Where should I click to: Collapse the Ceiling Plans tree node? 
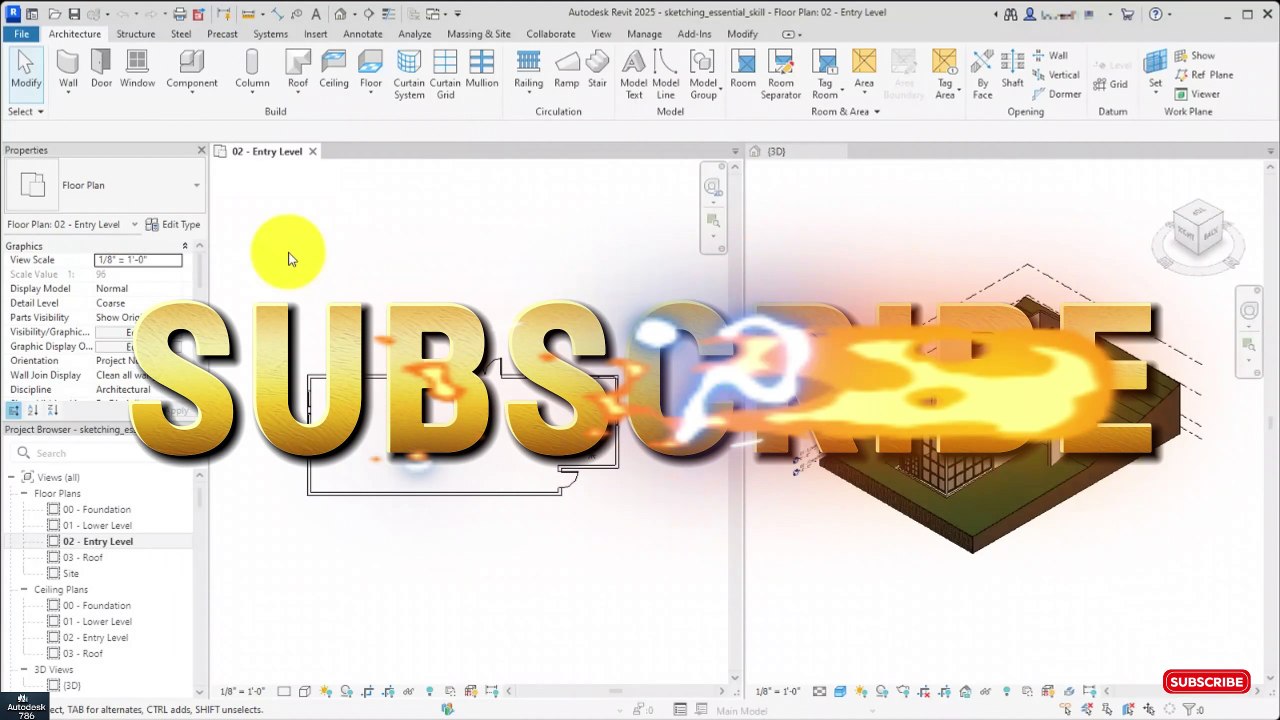(25, 589)
